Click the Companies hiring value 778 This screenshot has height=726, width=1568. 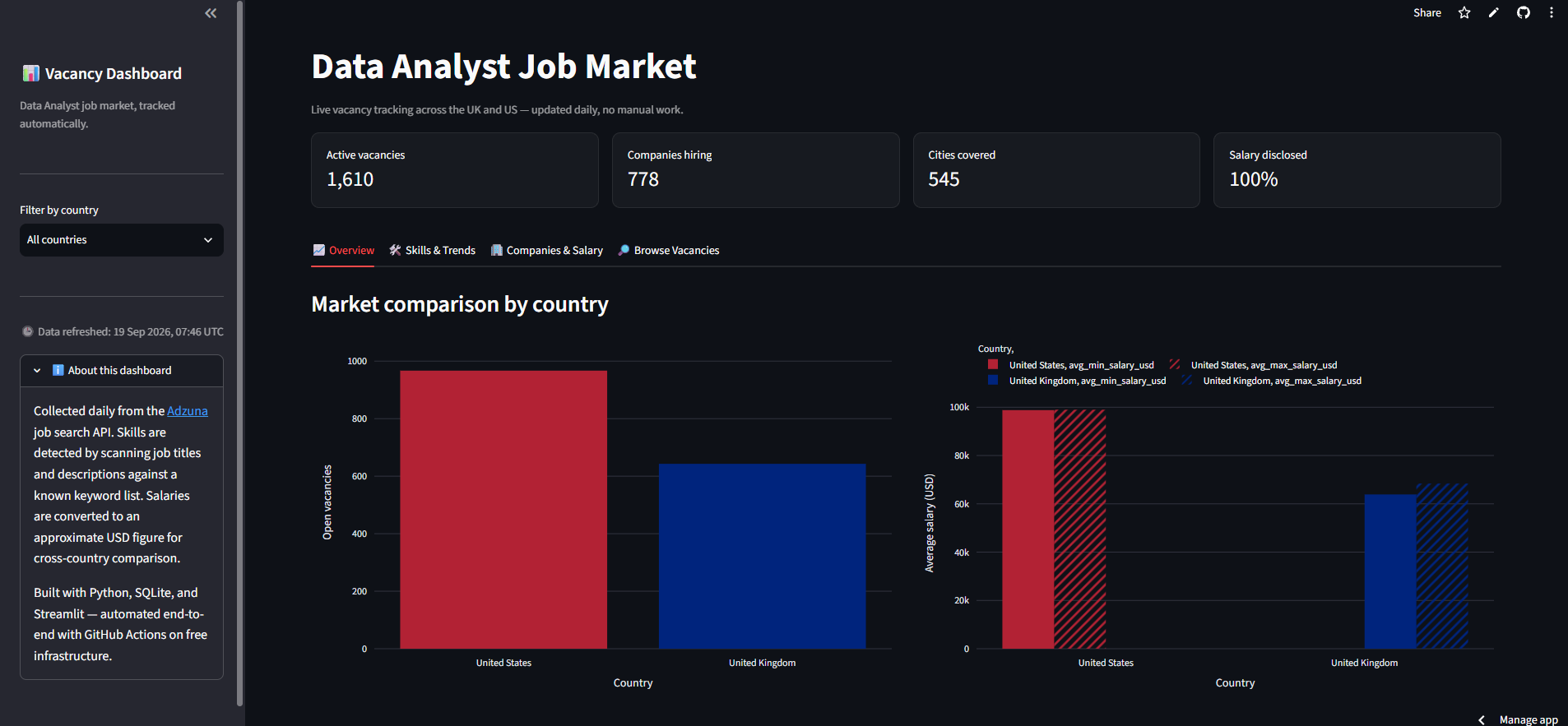click(x=643, y=179)
